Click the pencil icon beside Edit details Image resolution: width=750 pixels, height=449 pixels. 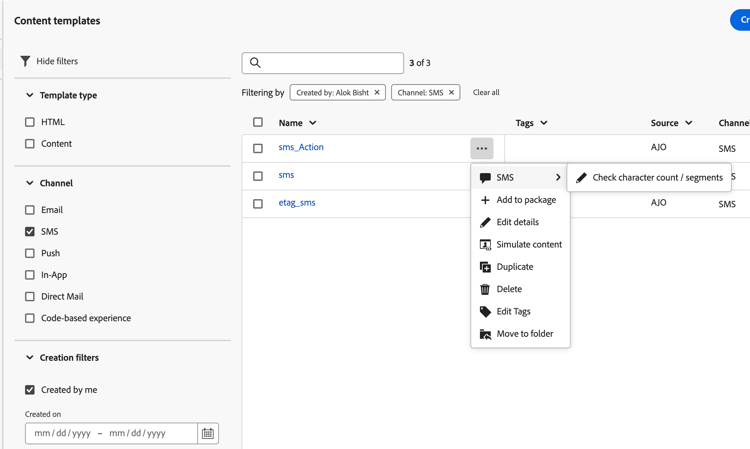[x=485, y=222]
